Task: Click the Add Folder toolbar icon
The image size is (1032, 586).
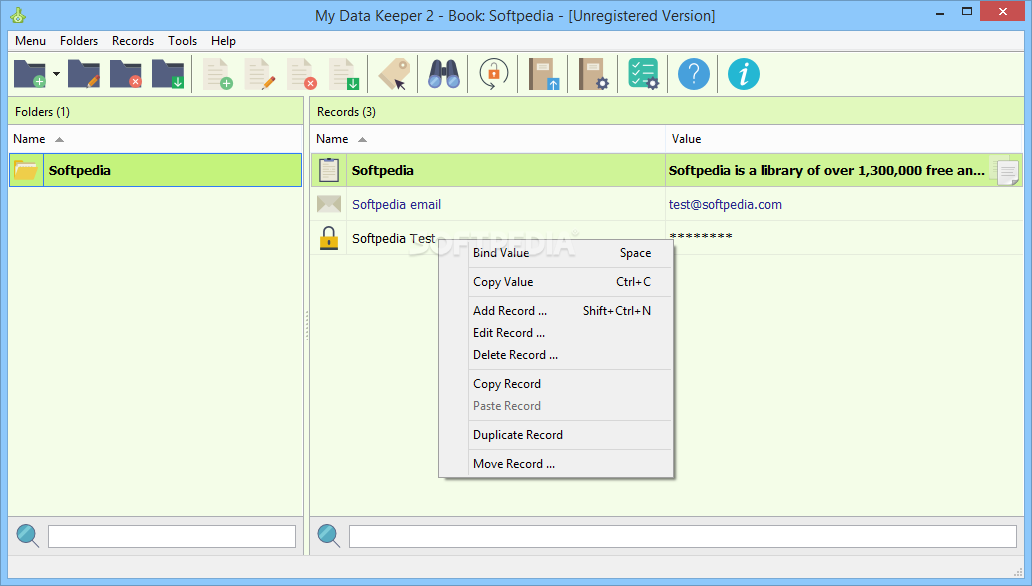Action: [30, 74]
